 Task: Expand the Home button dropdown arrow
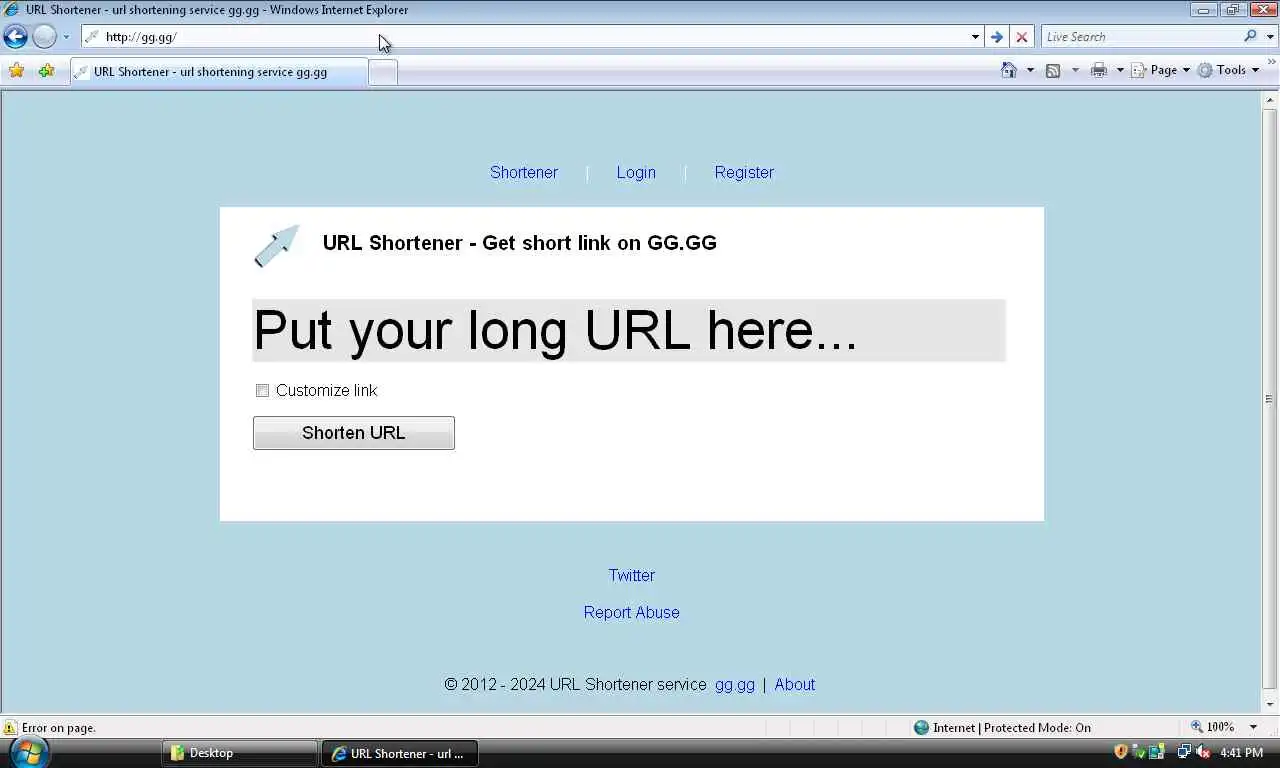coord(1030,70)
